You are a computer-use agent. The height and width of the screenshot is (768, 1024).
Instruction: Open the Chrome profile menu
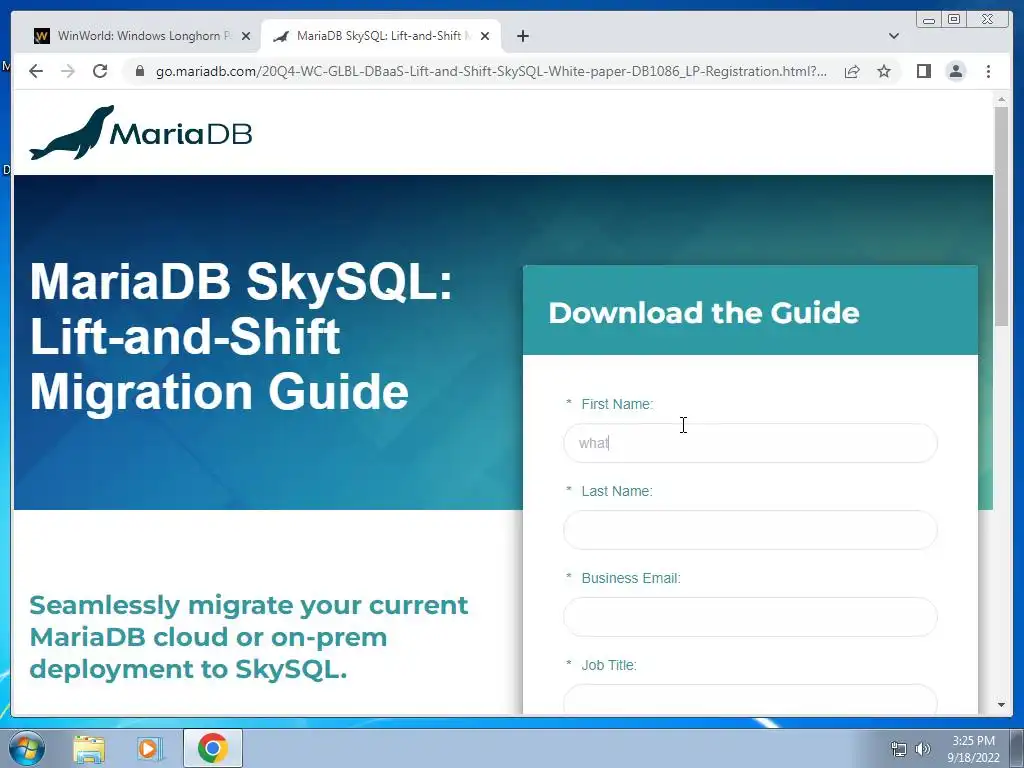pos(955,71)
